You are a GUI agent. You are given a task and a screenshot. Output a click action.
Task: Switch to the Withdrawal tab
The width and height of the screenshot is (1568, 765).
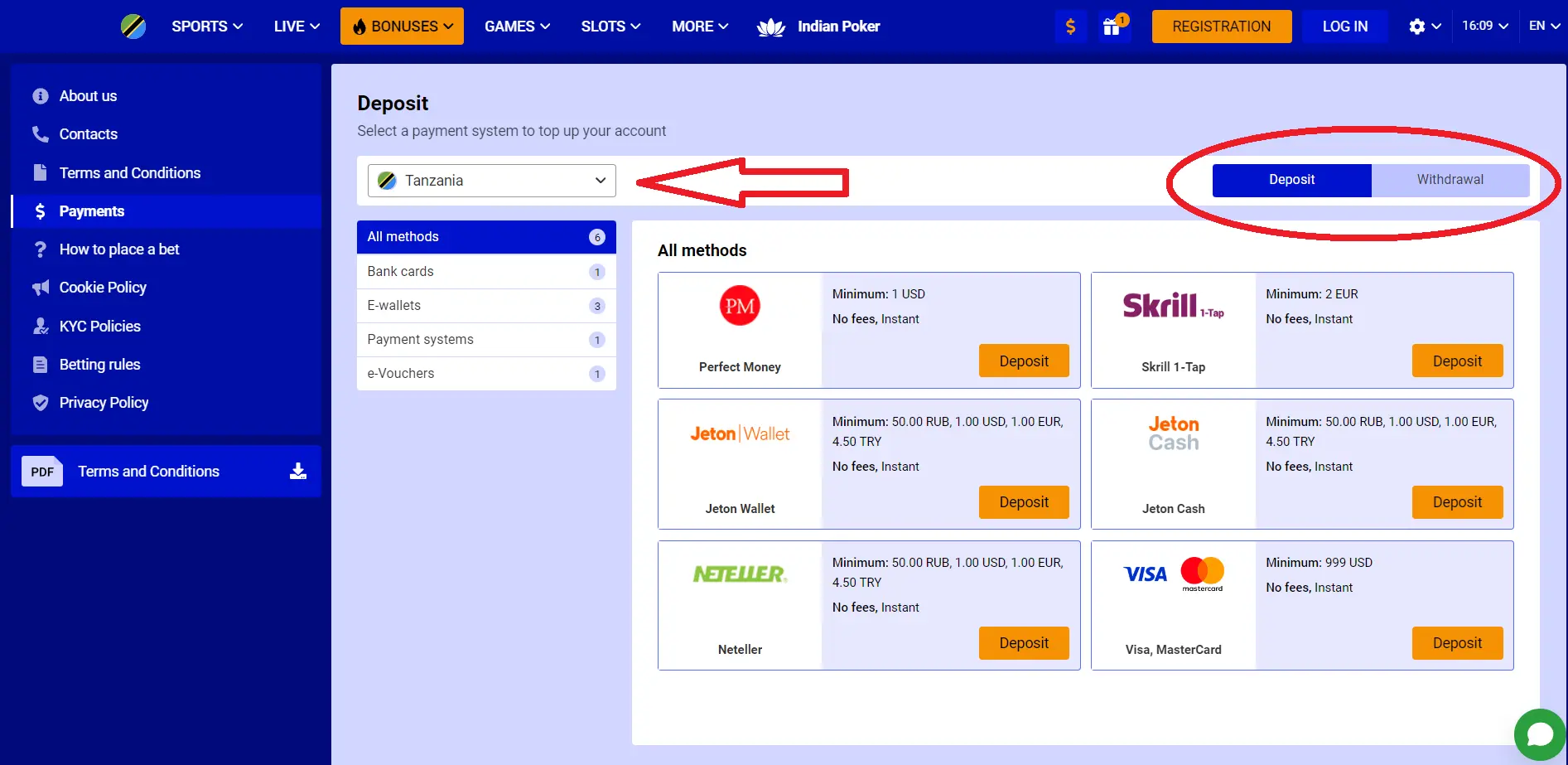point(1449,179)
